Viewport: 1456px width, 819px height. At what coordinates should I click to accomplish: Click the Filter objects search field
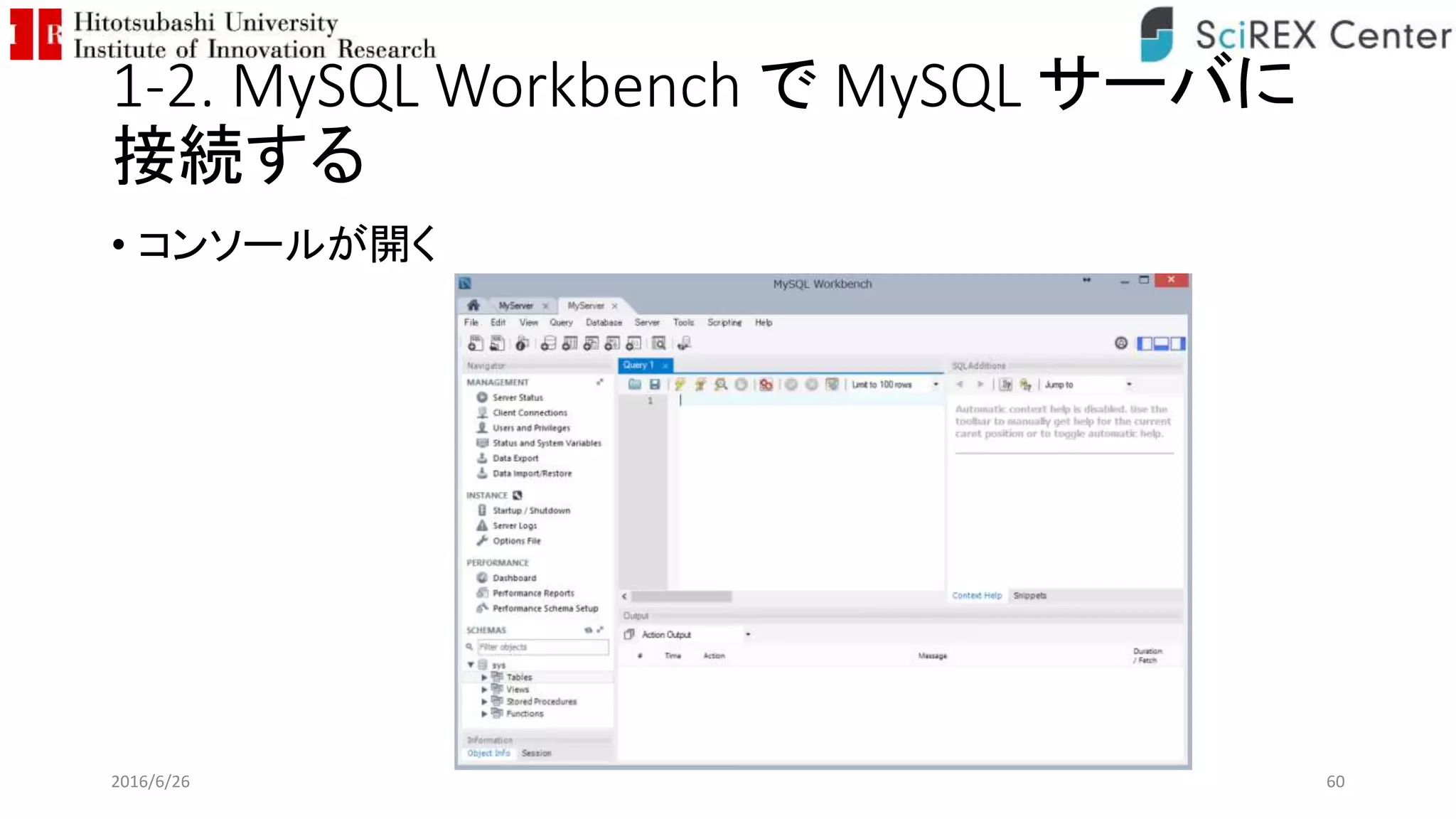point(543,647)
